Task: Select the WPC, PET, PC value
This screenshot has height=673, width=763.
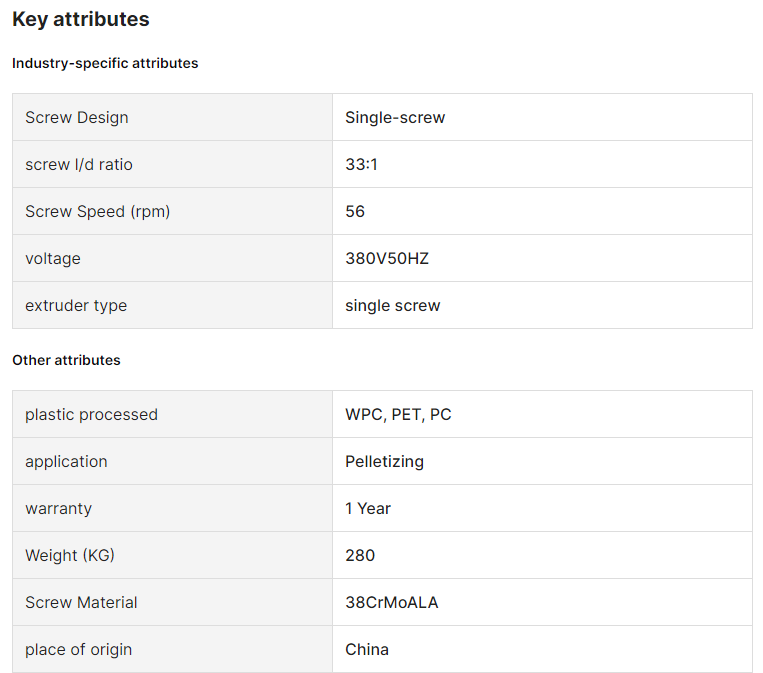Action: point(398,415)
